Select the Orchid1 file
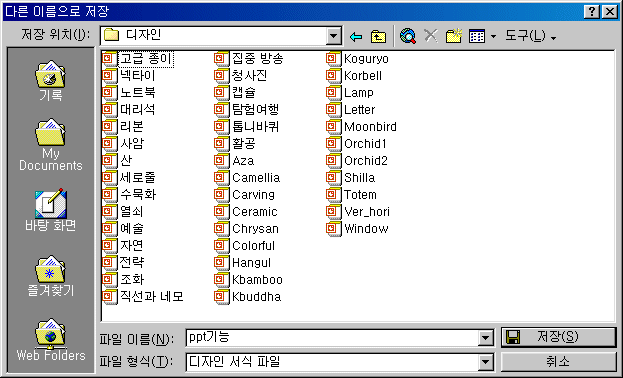This screenshot has width=623, height=378. pos(357,143)
